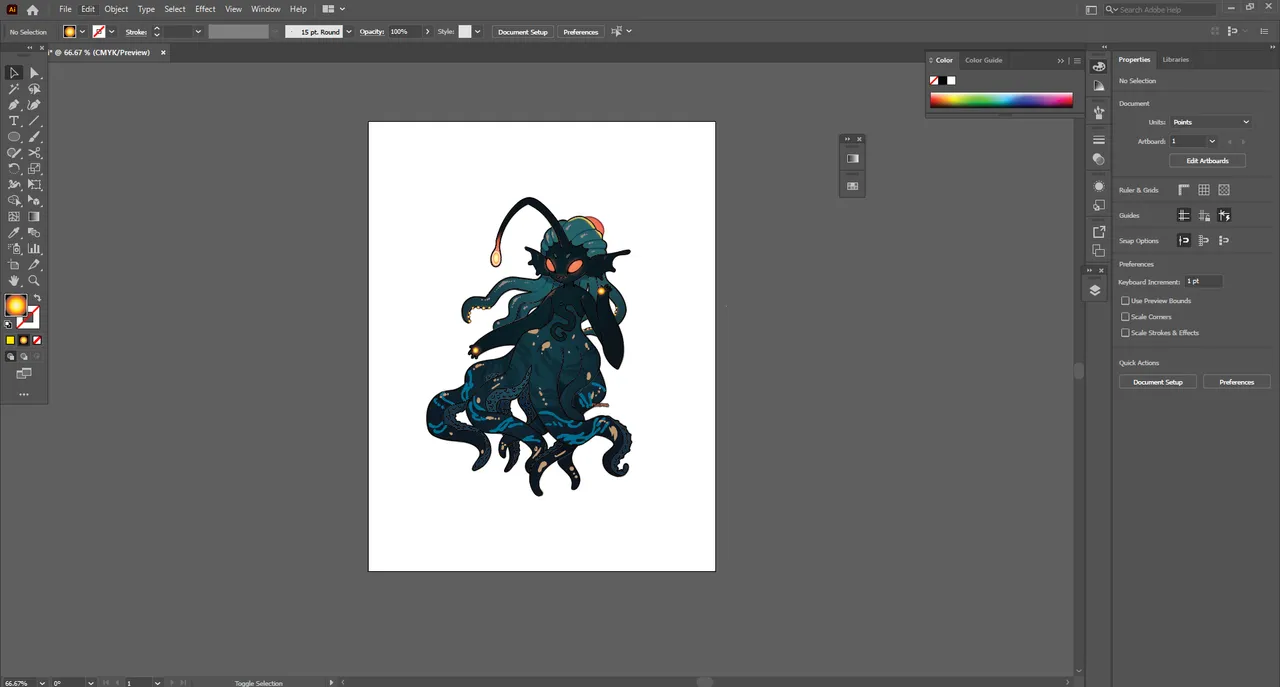Viewport: 1280px width, 687px height.
Task: Click Document Setup in the control bar
Action: pos(523,32)
